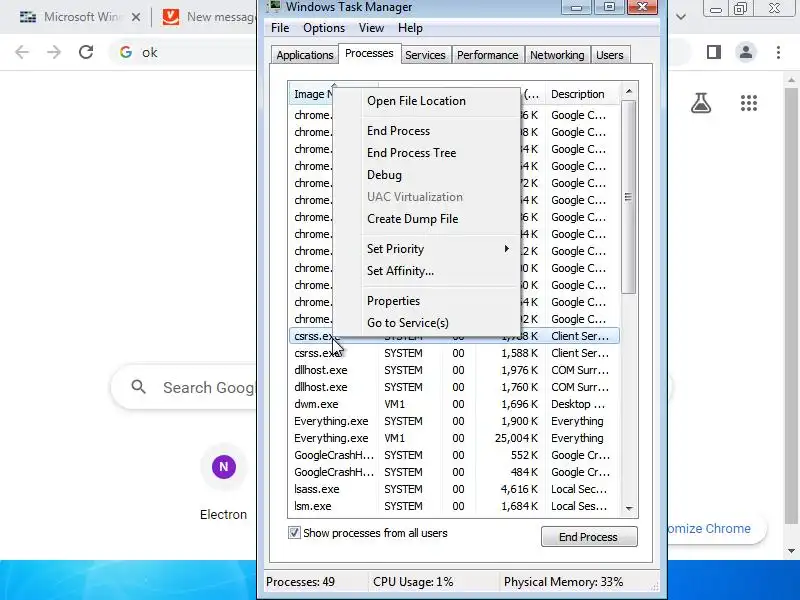Open the View menu
800x600 pixels.
click(x=371, y=28)
